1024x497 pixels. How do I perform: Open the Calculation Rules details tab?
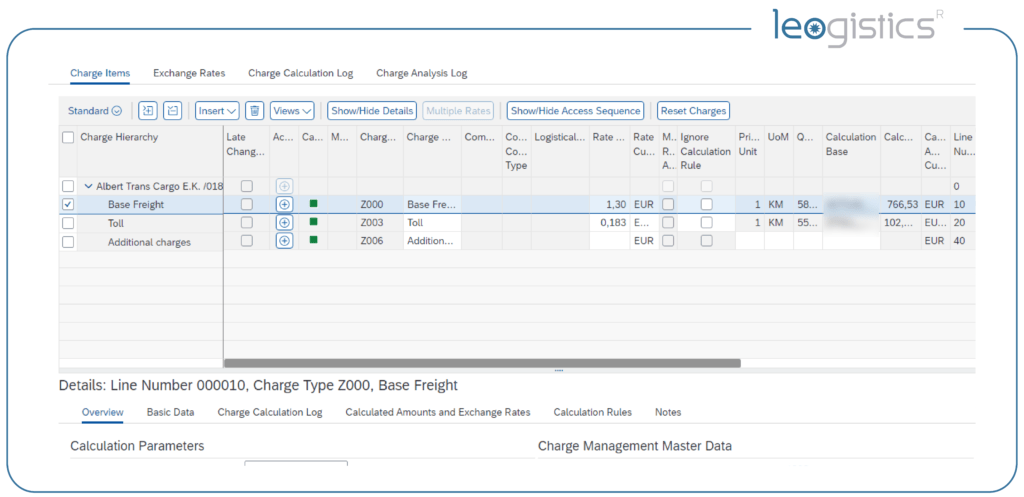(593, 412)
